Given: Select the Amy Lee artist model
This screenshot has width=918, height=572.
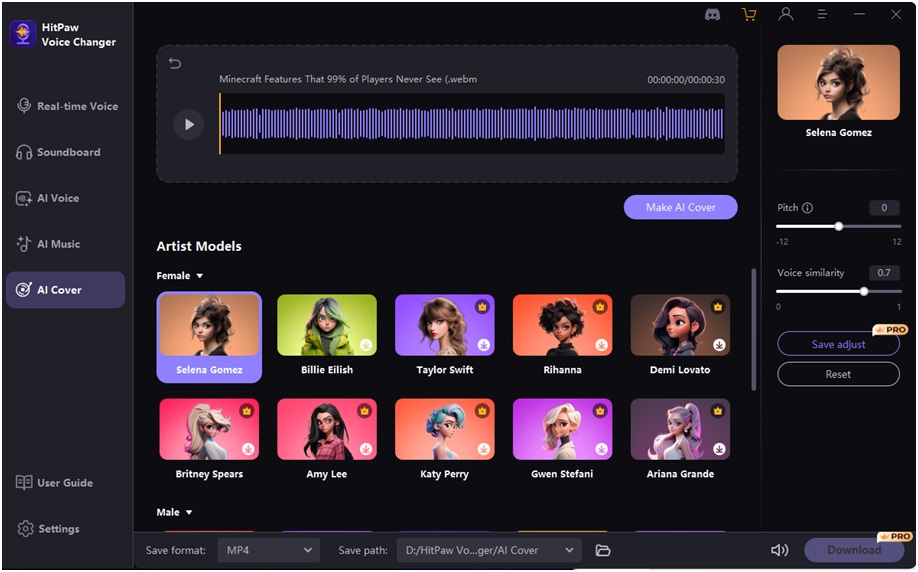Looking at the screenshot, I should click(x=327, y=440).
